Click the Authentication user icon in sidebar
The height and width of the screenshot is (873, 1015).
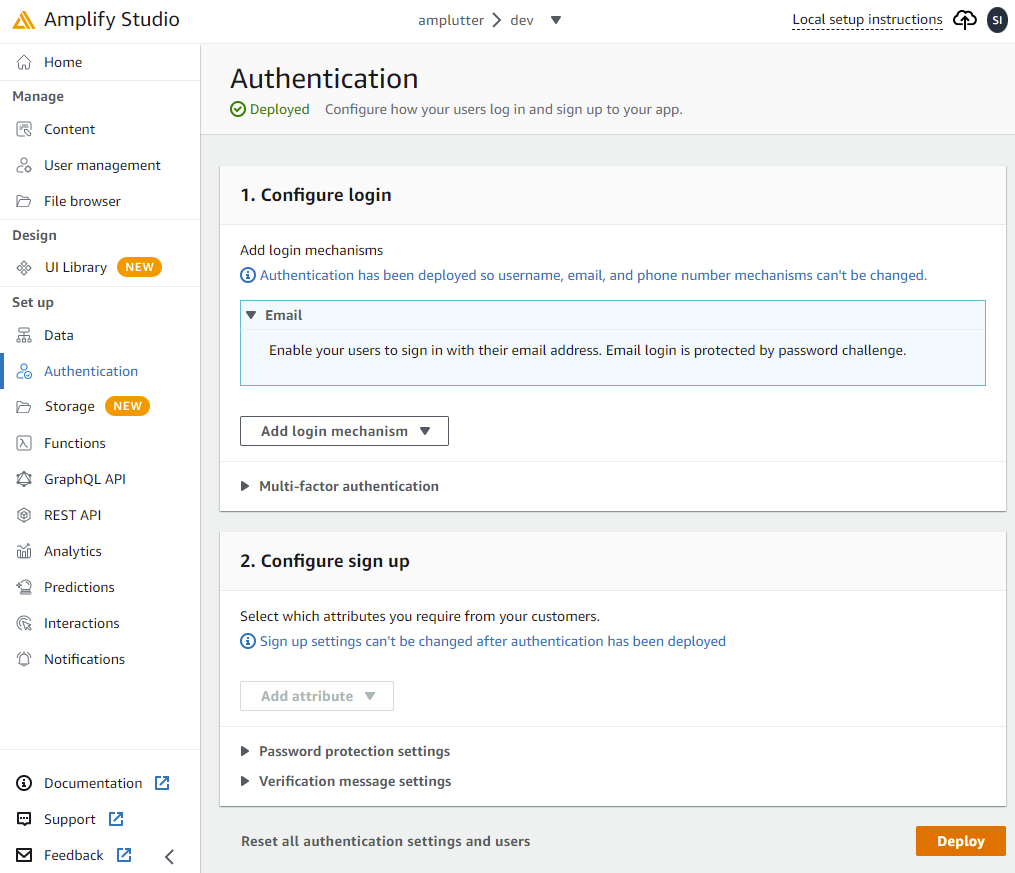coord(24,371)
